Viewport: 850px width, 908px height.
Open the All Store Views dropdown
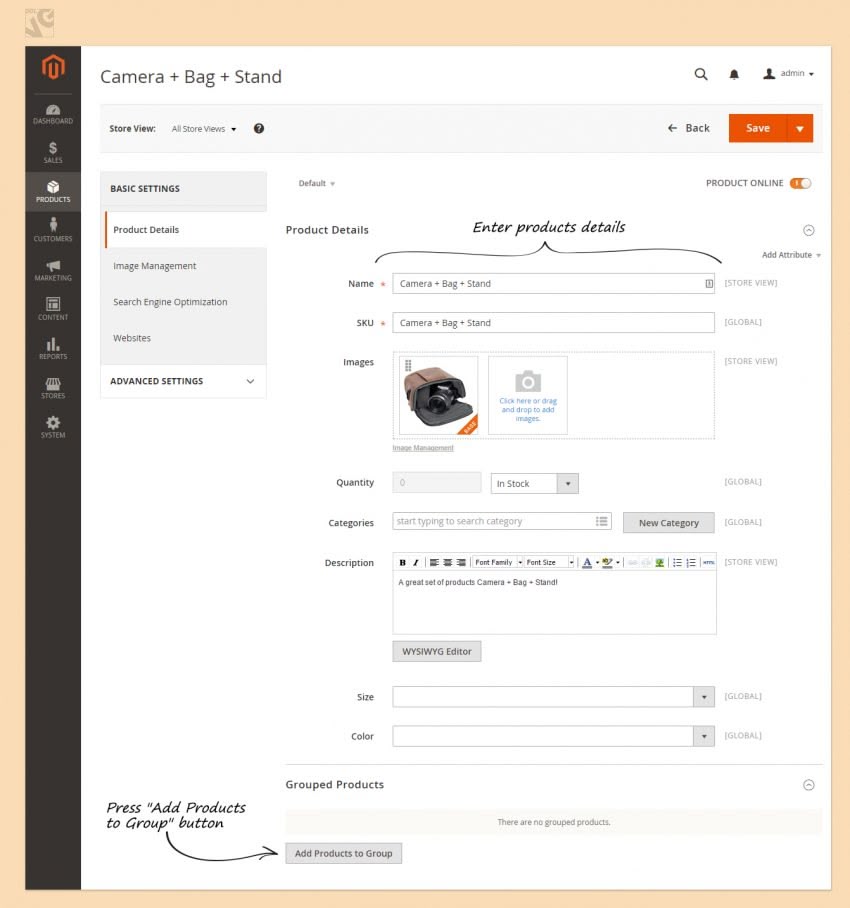[x=204, y=129]
